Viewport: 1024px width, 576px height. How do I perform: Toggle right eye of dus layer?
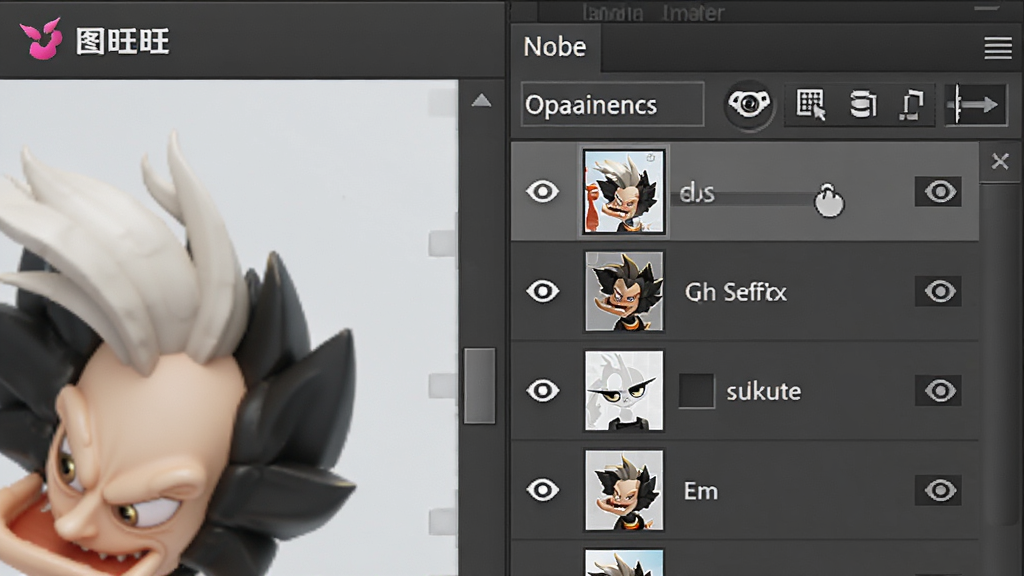pyautogui.click(x=938, y=191)
